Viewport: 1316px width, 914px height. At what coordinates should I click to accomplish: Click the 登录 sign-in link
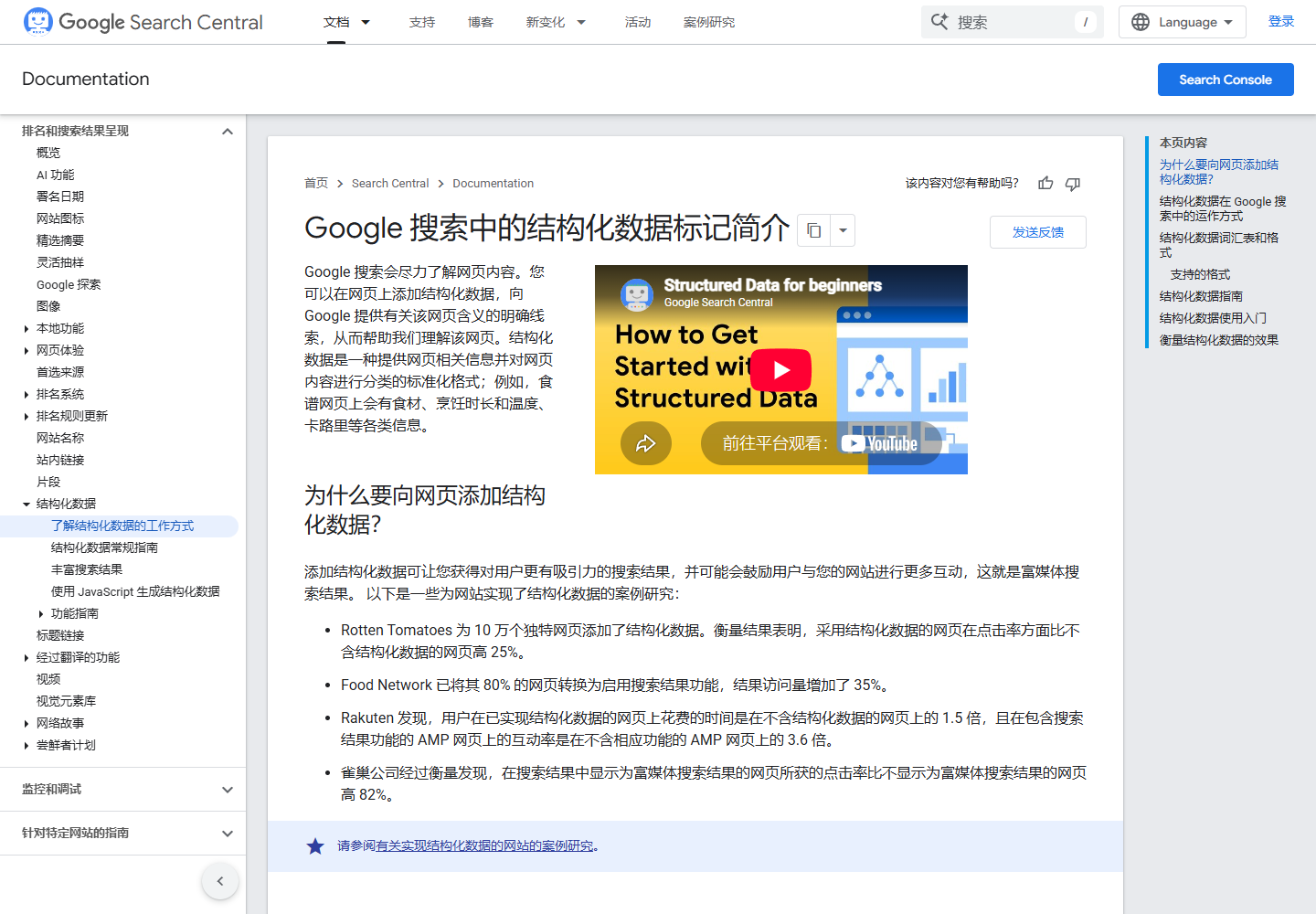pyautogui.click(x=1281, y=22)
